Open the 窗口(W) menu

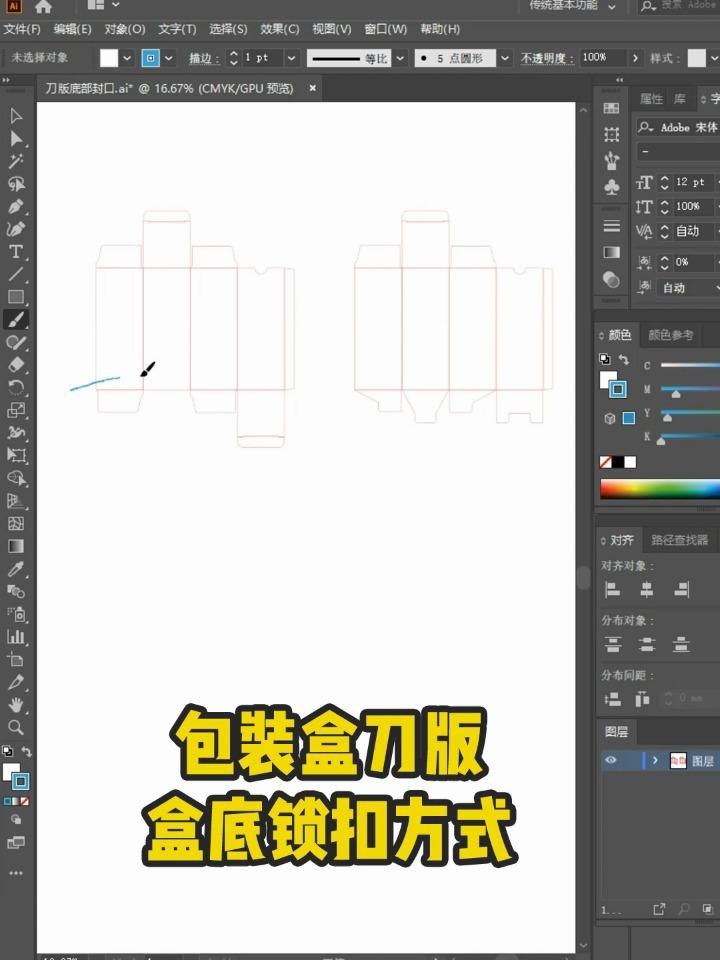pos(386,29)
